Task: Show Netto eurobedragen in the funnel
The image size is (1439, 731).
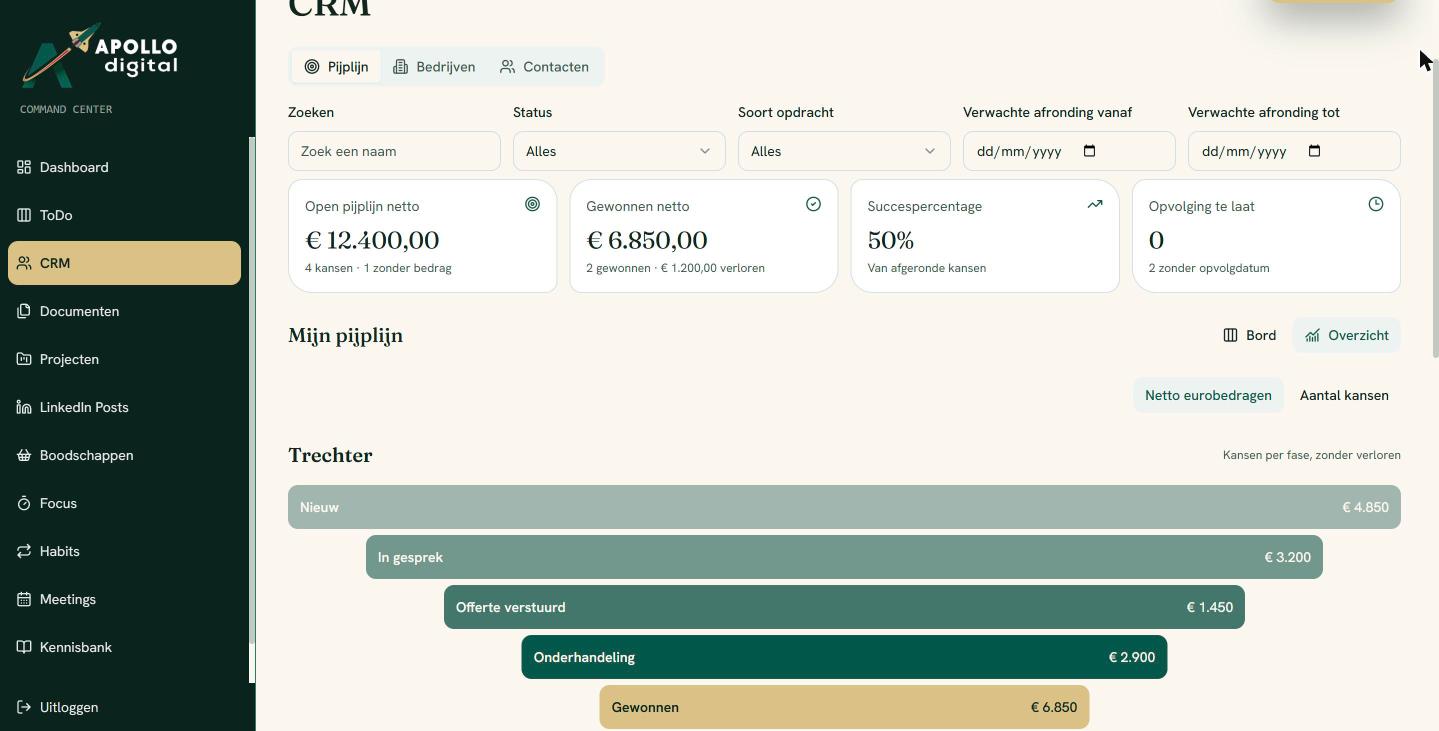Action: [1208, 395]
